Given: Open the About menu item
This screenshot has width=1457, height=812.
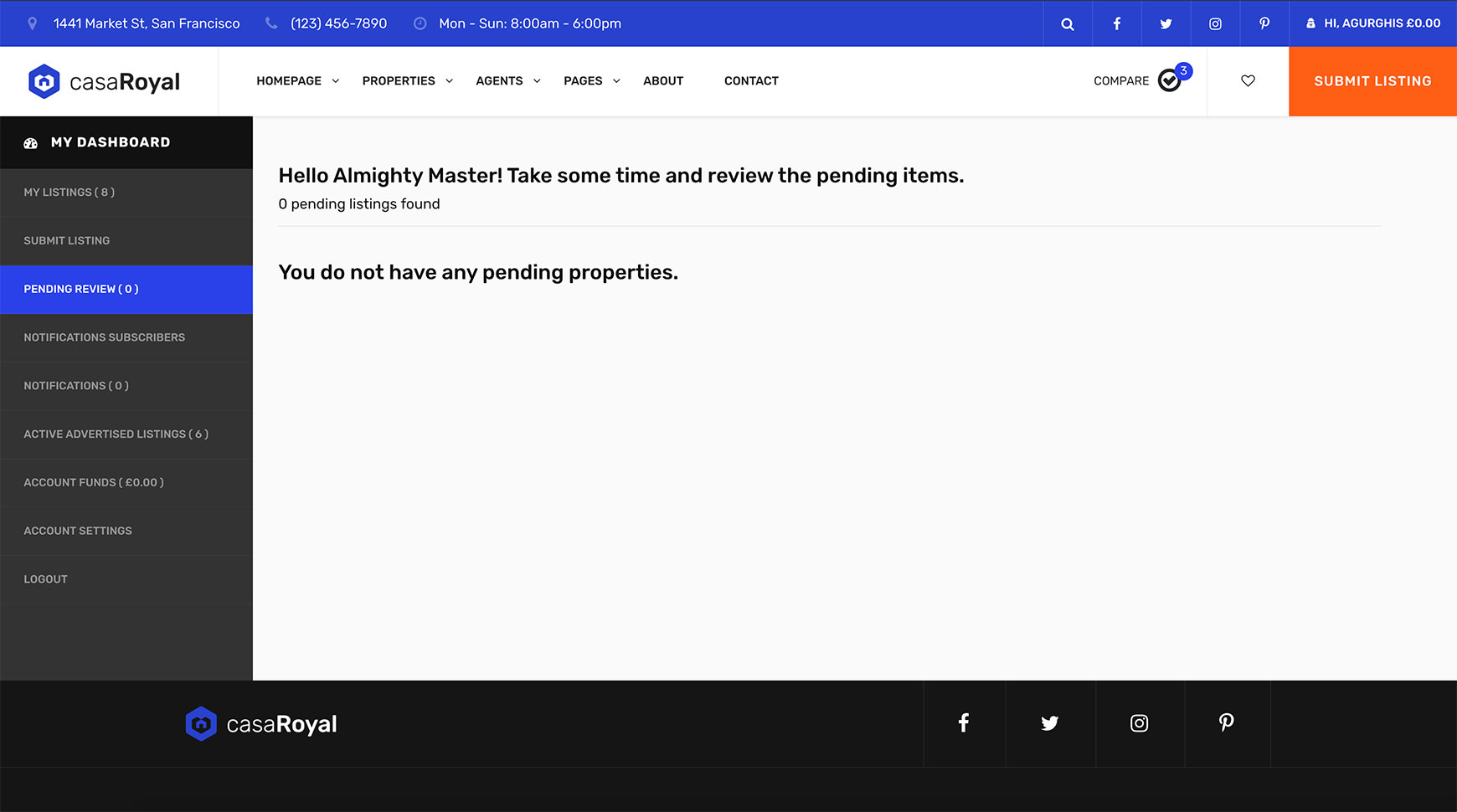Looking at the screenshot, I should pyautogui.click(x=663, y=81).
